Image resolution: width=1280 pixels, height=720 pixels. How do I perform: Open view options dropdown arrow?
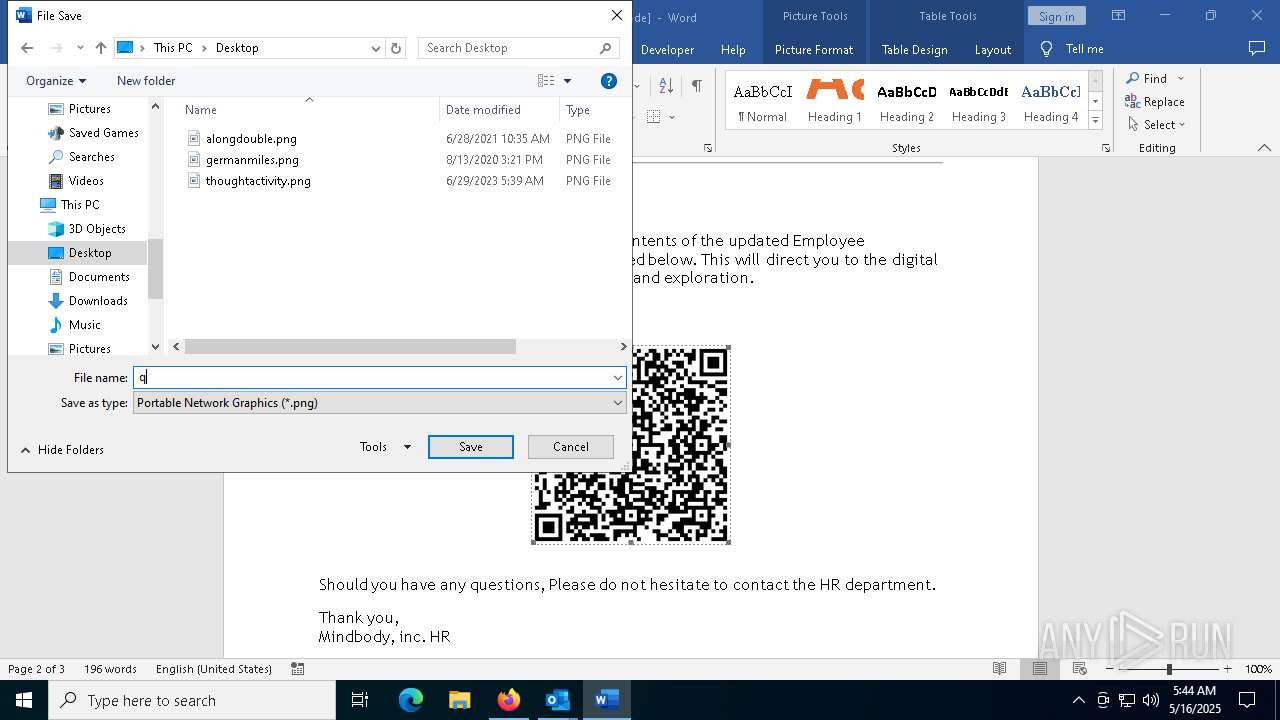pos(567,81)
